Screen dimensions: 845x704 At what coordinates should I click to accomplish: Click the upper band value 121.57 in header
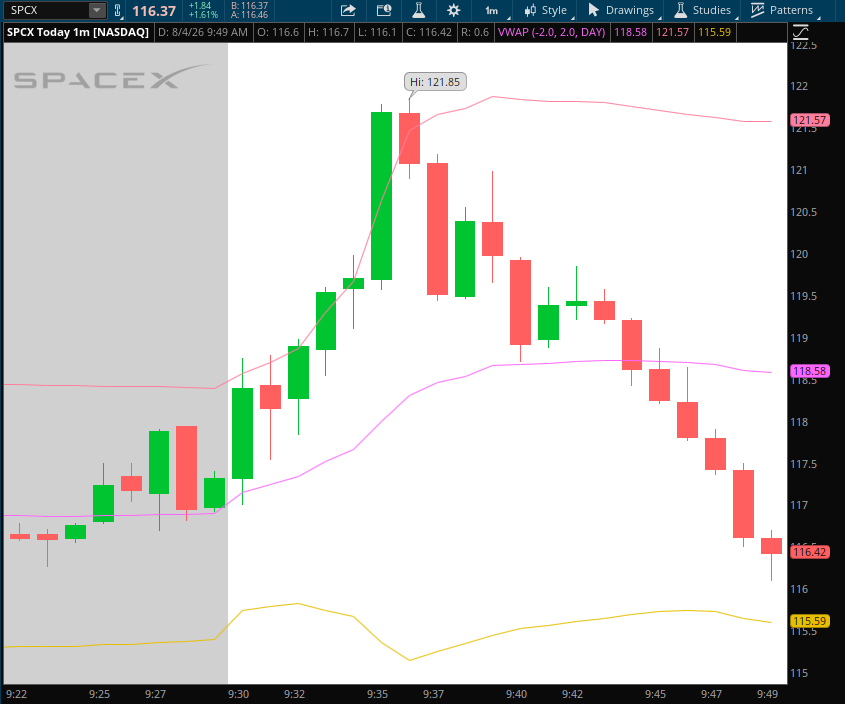tap(673, 32)
